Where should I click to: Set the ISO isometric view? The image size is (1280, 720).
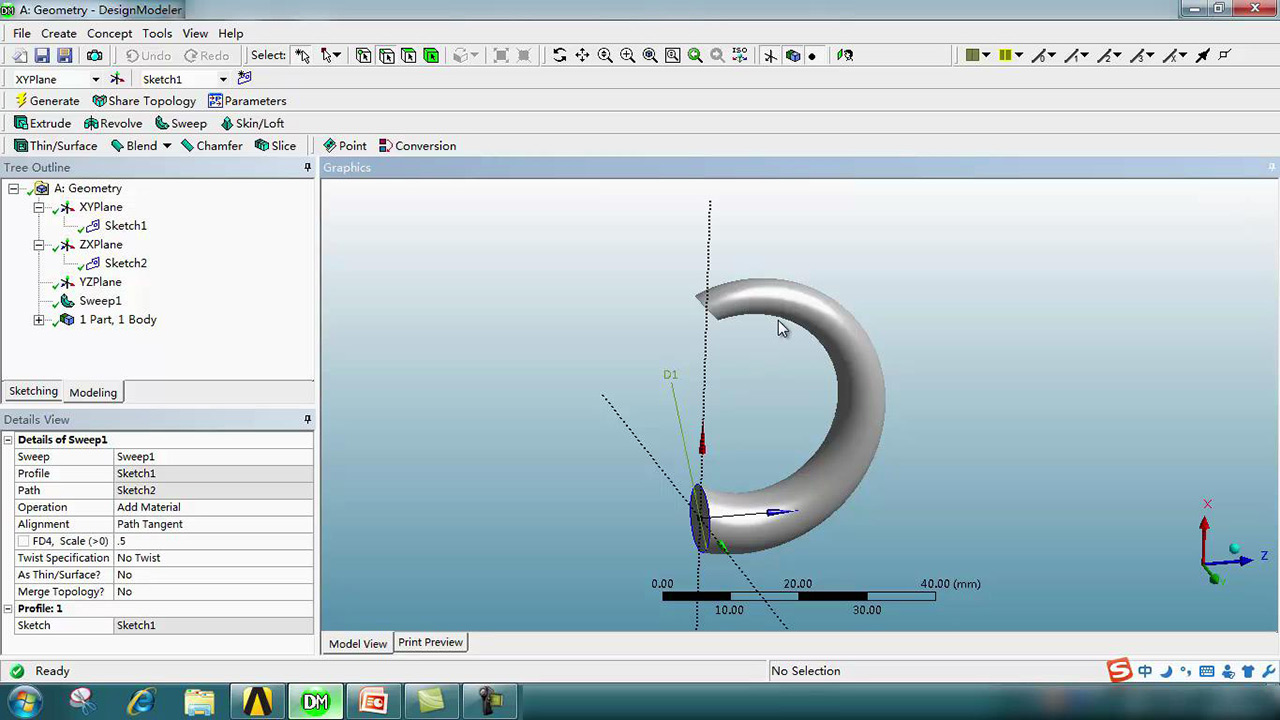click(x=740, y=56)
